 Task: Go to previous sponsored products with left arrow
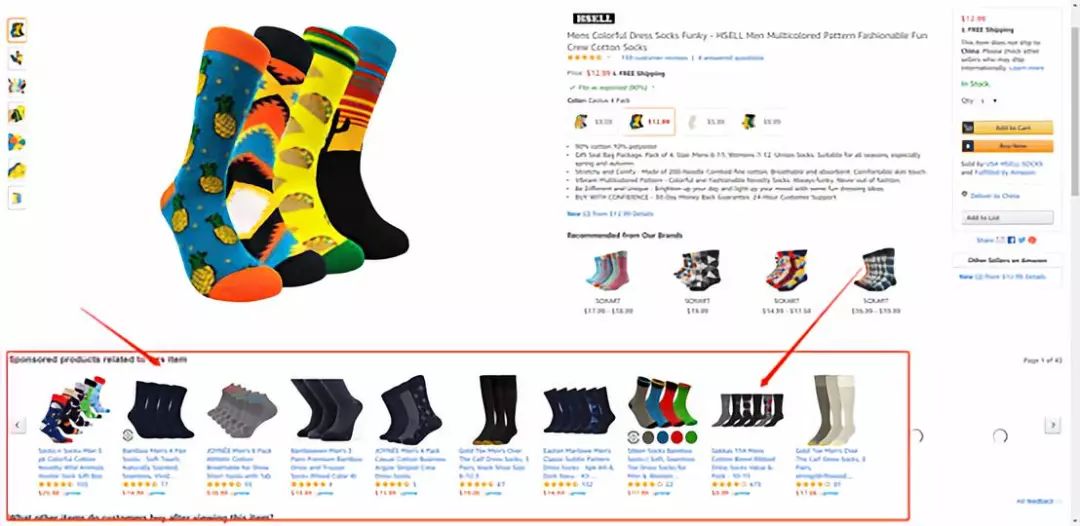point(19,425)
